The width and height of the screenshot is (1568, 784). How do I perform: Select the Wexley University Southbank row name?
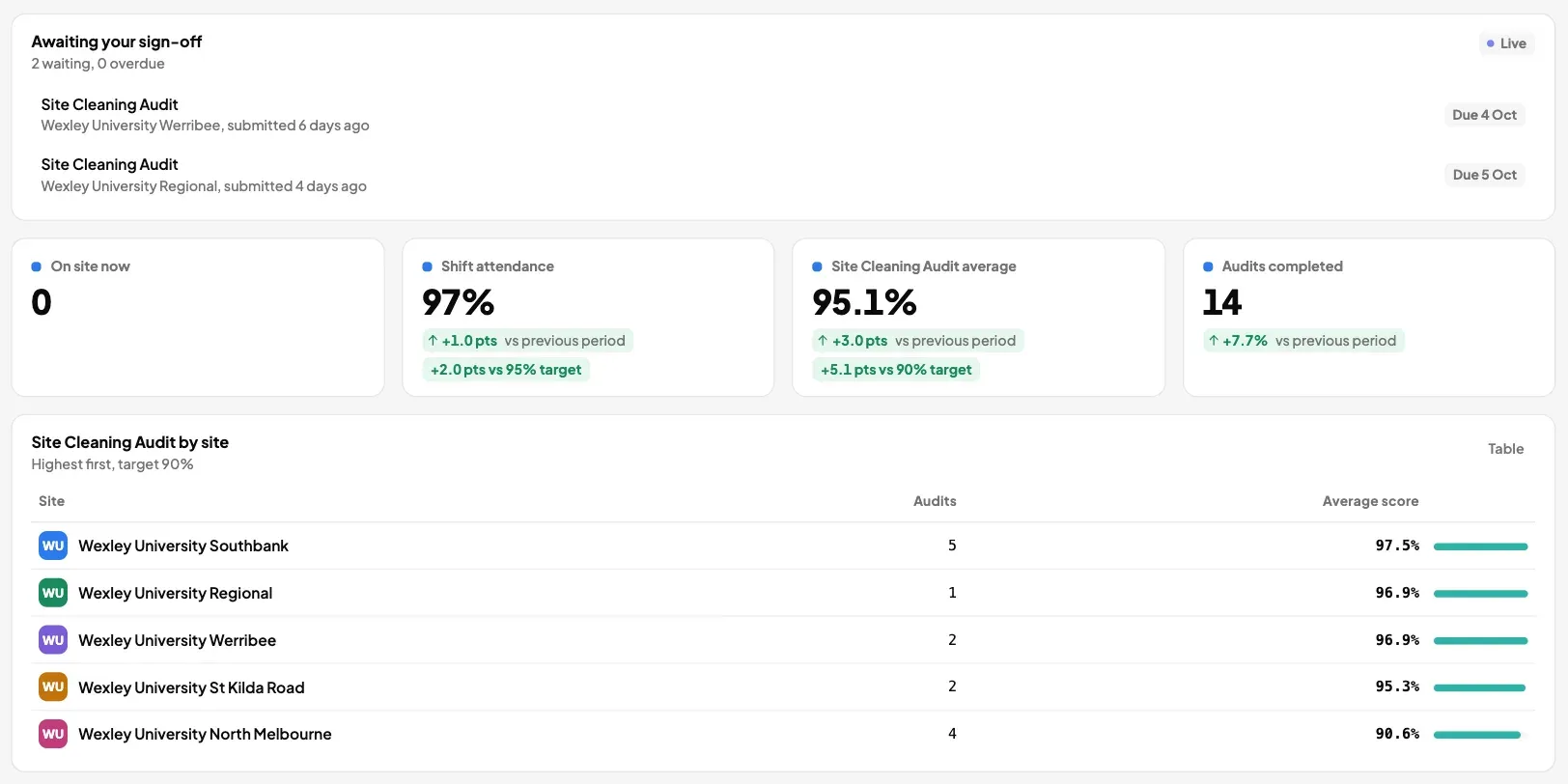[x=183, y=546]
